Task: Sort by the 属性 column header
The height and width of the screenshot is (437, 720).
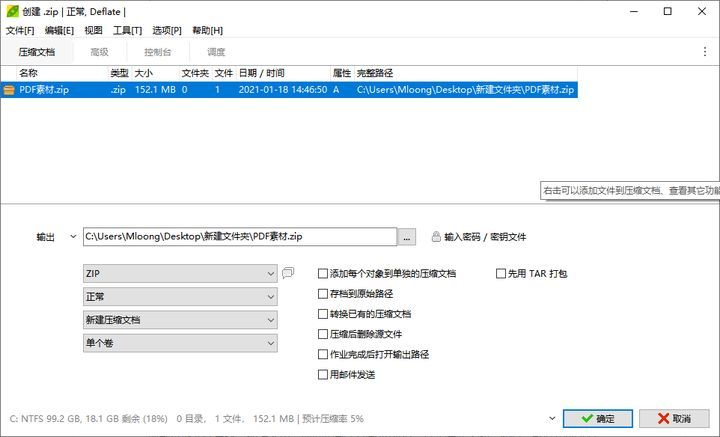Action: coord(342,73)
